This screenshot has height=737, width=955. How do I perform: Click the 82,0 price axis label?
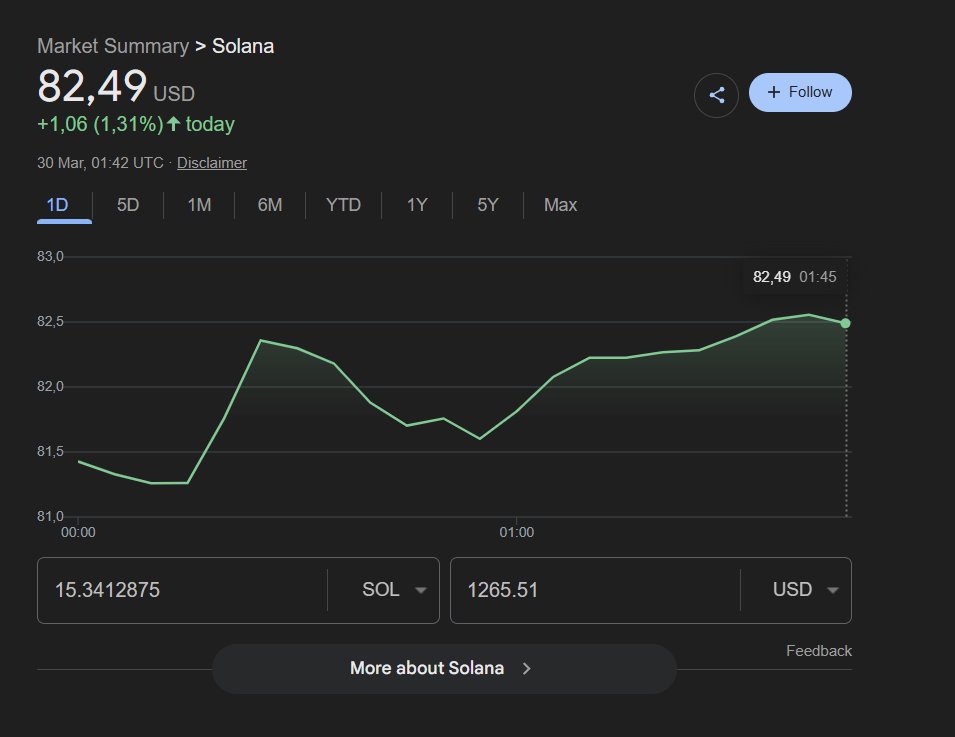(x=50, y=387)
